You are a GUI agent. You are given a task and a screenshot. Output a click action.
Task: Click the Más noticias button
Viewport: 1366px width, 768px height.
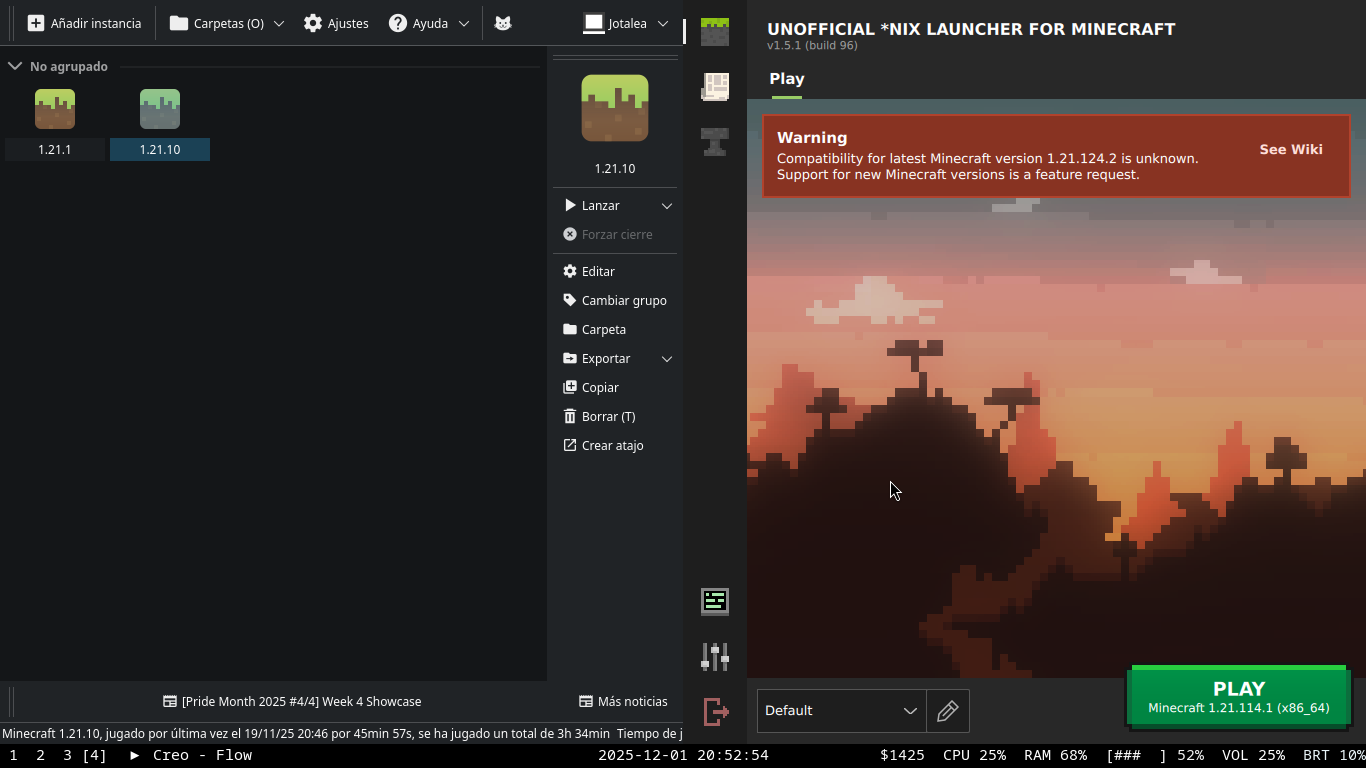[x=624, y=701]
